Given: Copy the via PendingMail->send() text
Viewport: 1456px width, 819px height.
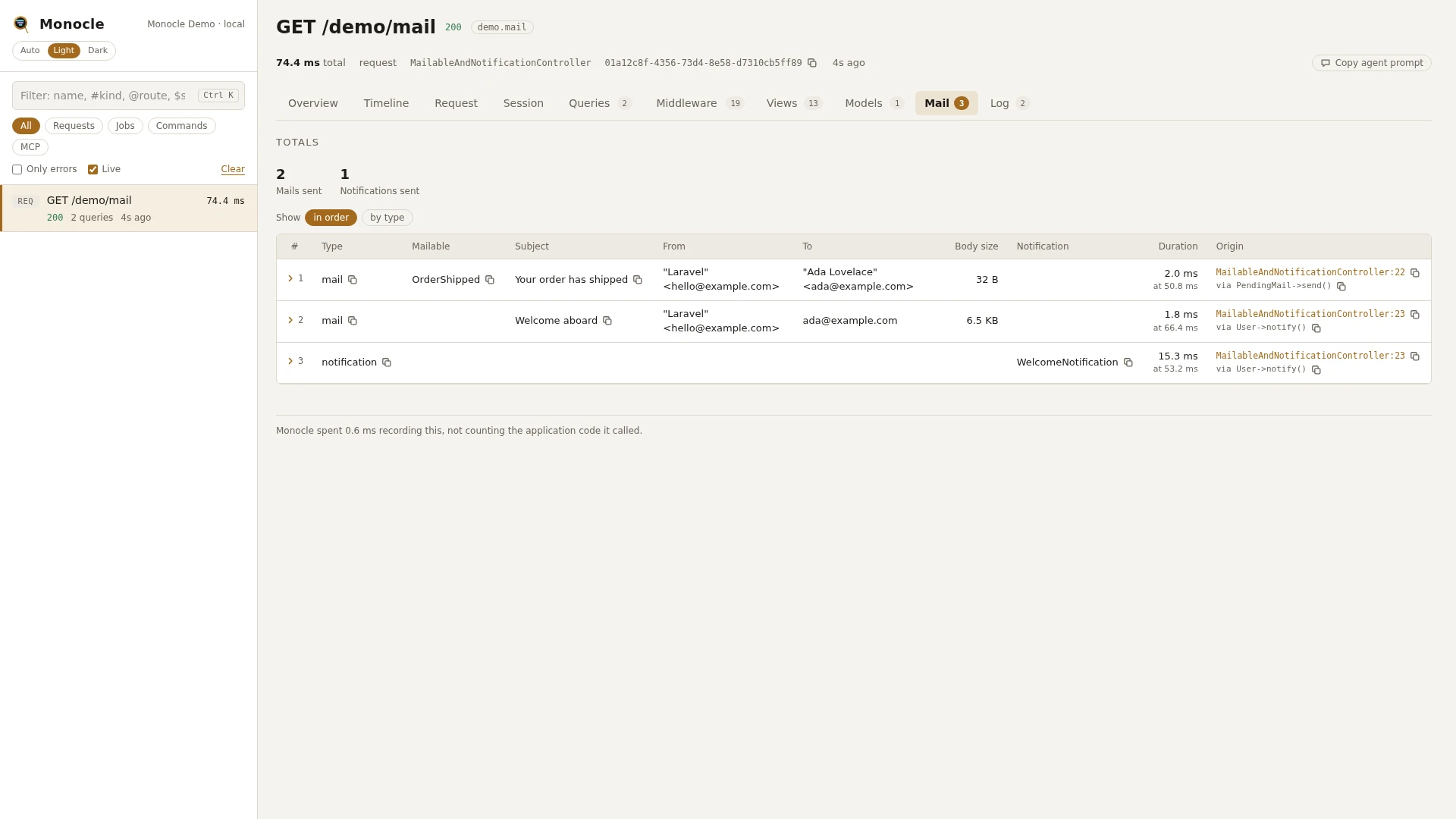Looking at the screenshot, I should pyautogui.click(x=1341, y=287).
